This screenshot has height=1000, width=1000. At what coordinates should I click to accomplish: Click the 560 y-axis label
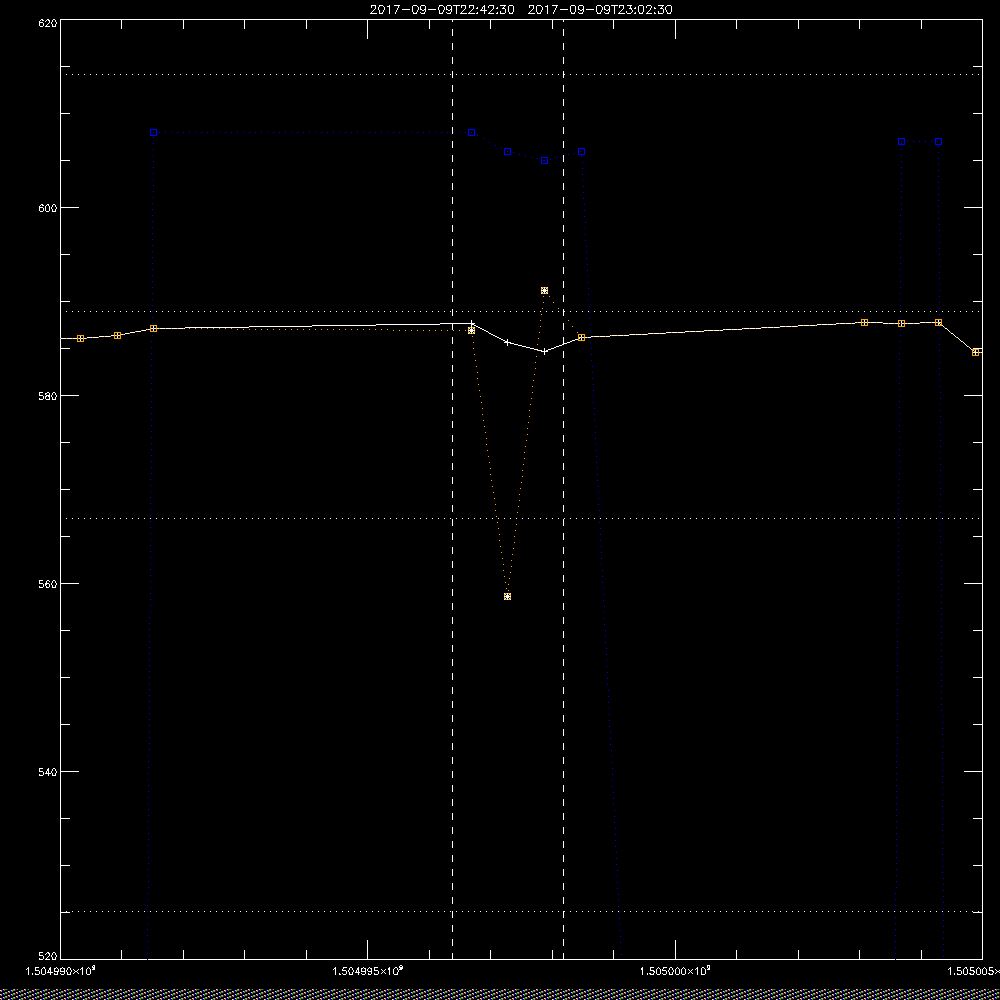[x=49, y=584]
